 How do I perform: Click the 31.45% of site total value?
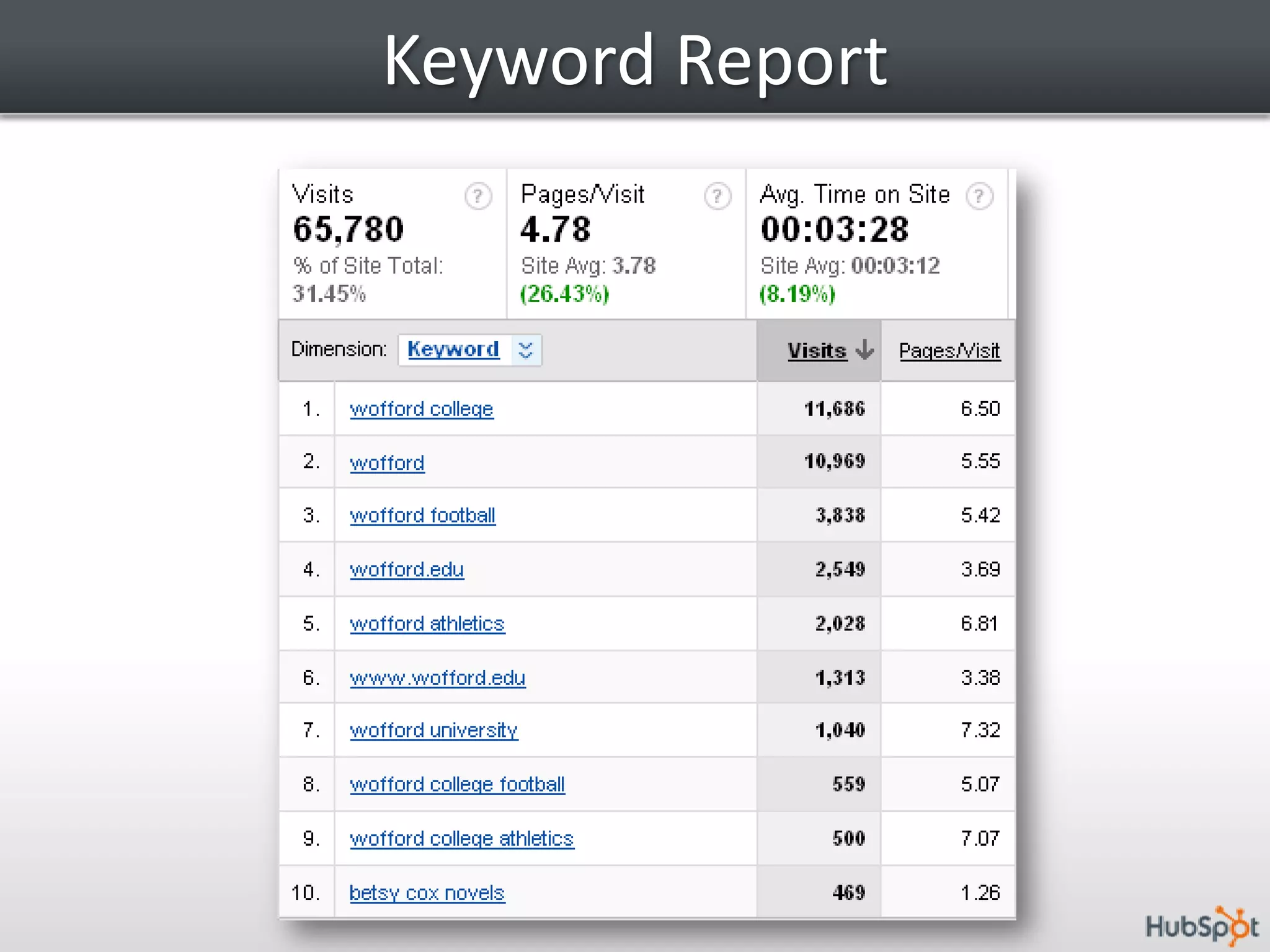pos(329,294)
